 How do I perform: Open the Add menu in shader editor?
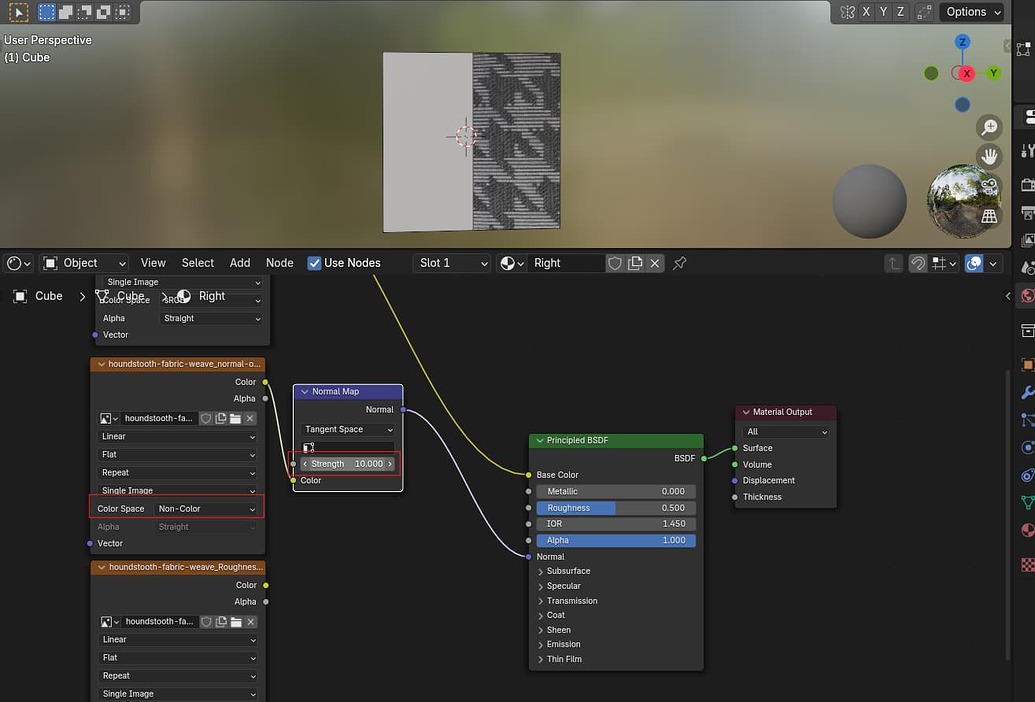pyautogui.click(x=239, y=263)
